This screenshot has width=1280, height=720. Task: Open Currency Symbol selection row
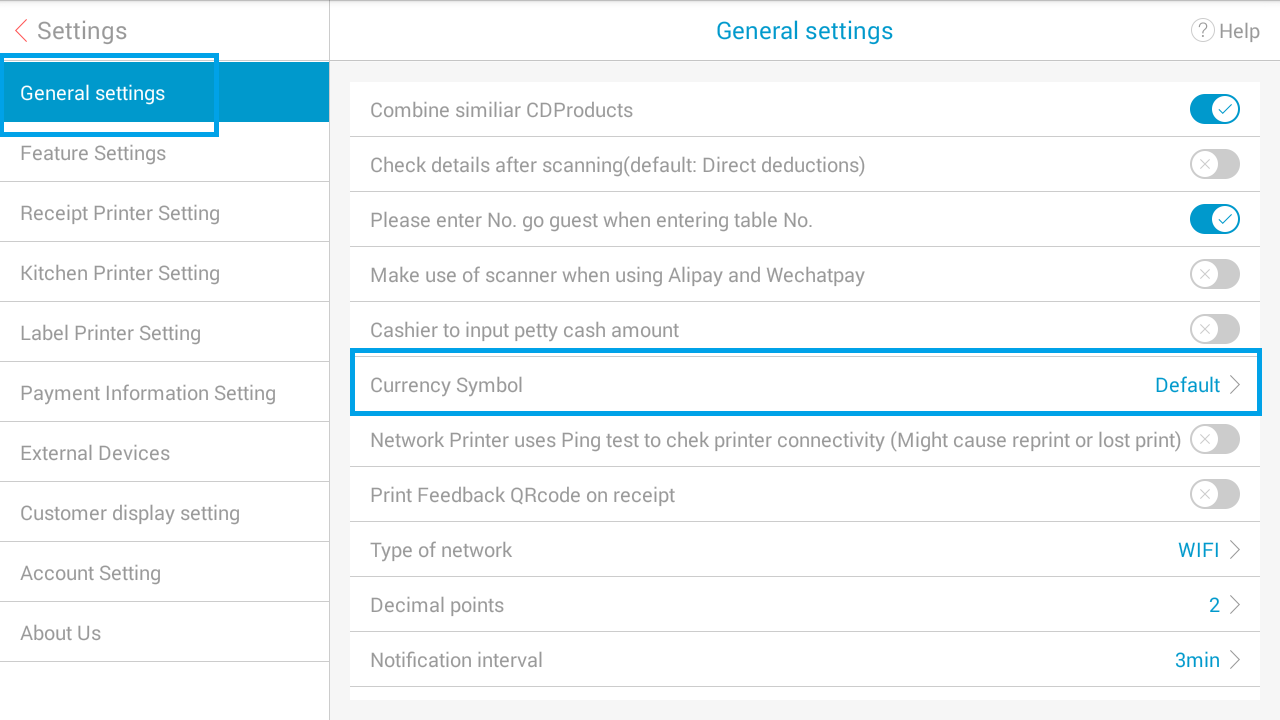(805, 385)
